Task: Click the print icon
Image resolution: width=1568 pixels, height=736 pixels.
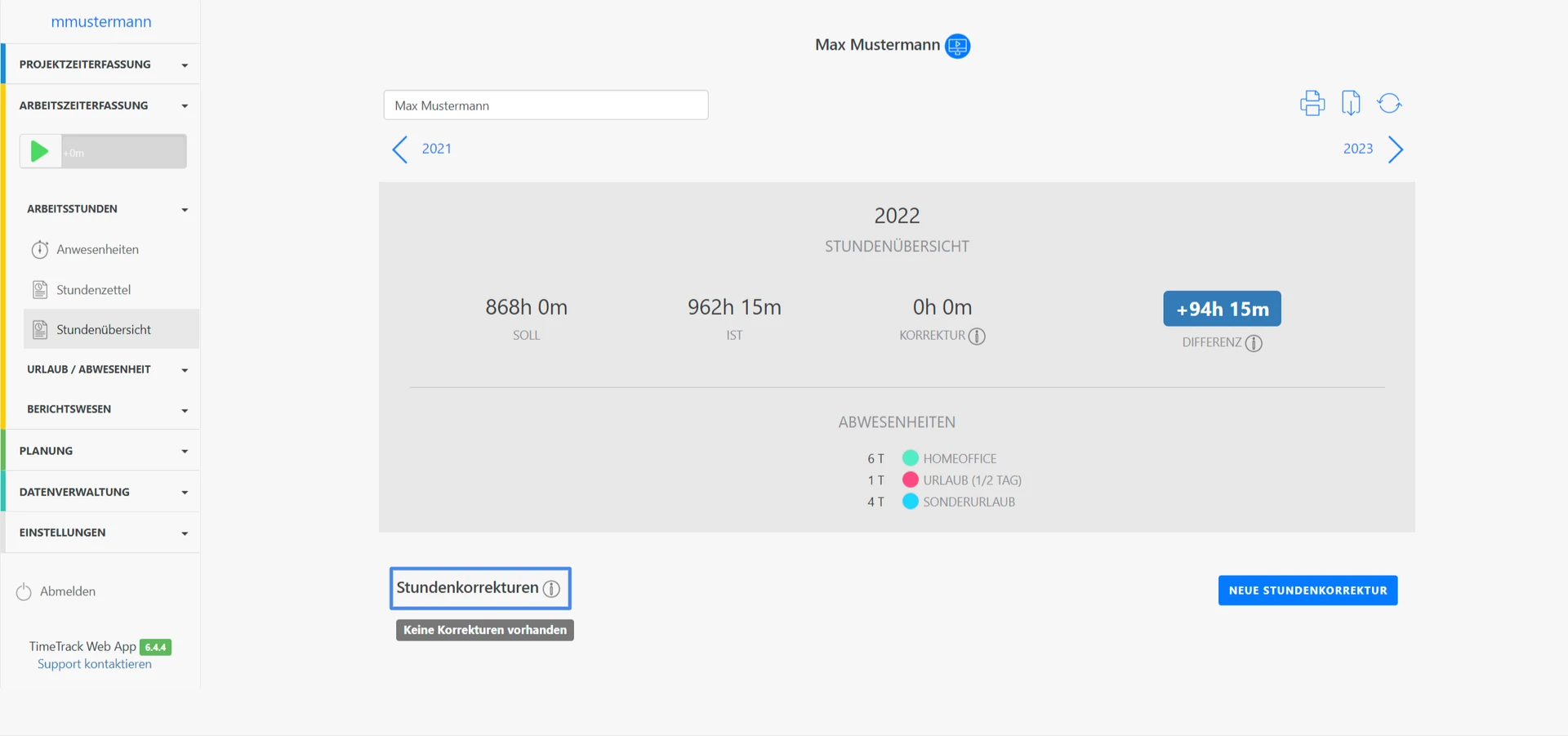Action: click(x=1312, y=103)
